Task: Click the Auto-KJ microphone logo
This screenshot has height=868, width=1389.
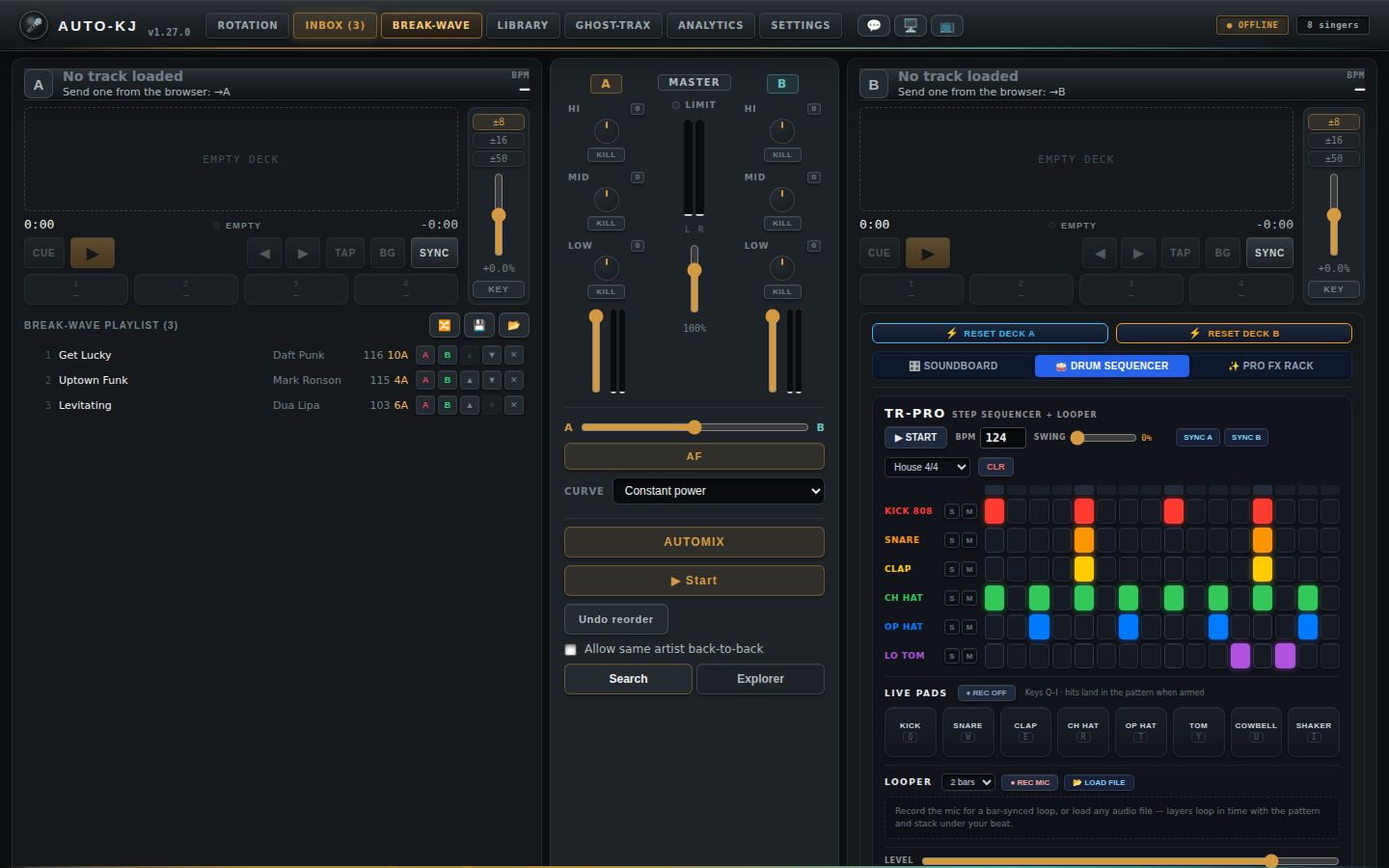Action: (34, 25)
